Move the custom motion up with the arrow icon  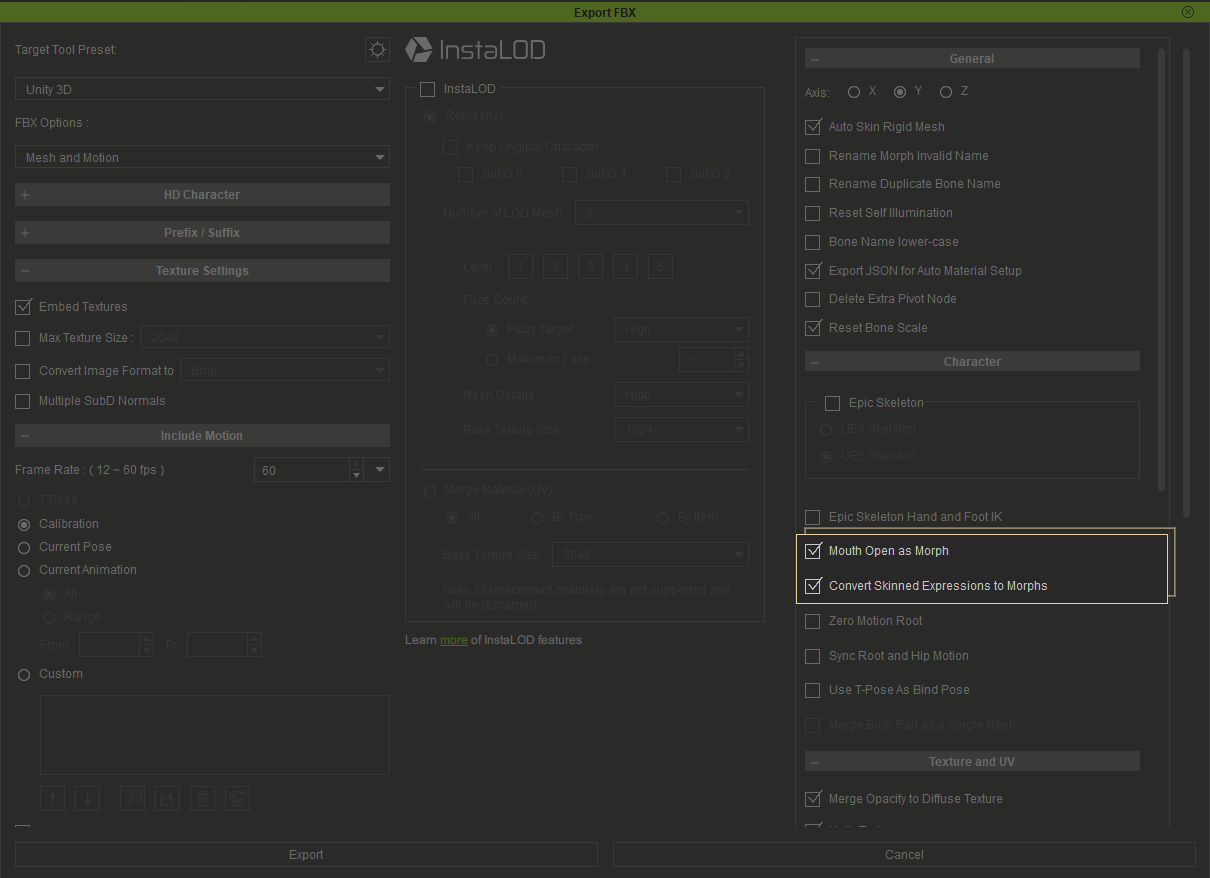[x=53, y=798]
